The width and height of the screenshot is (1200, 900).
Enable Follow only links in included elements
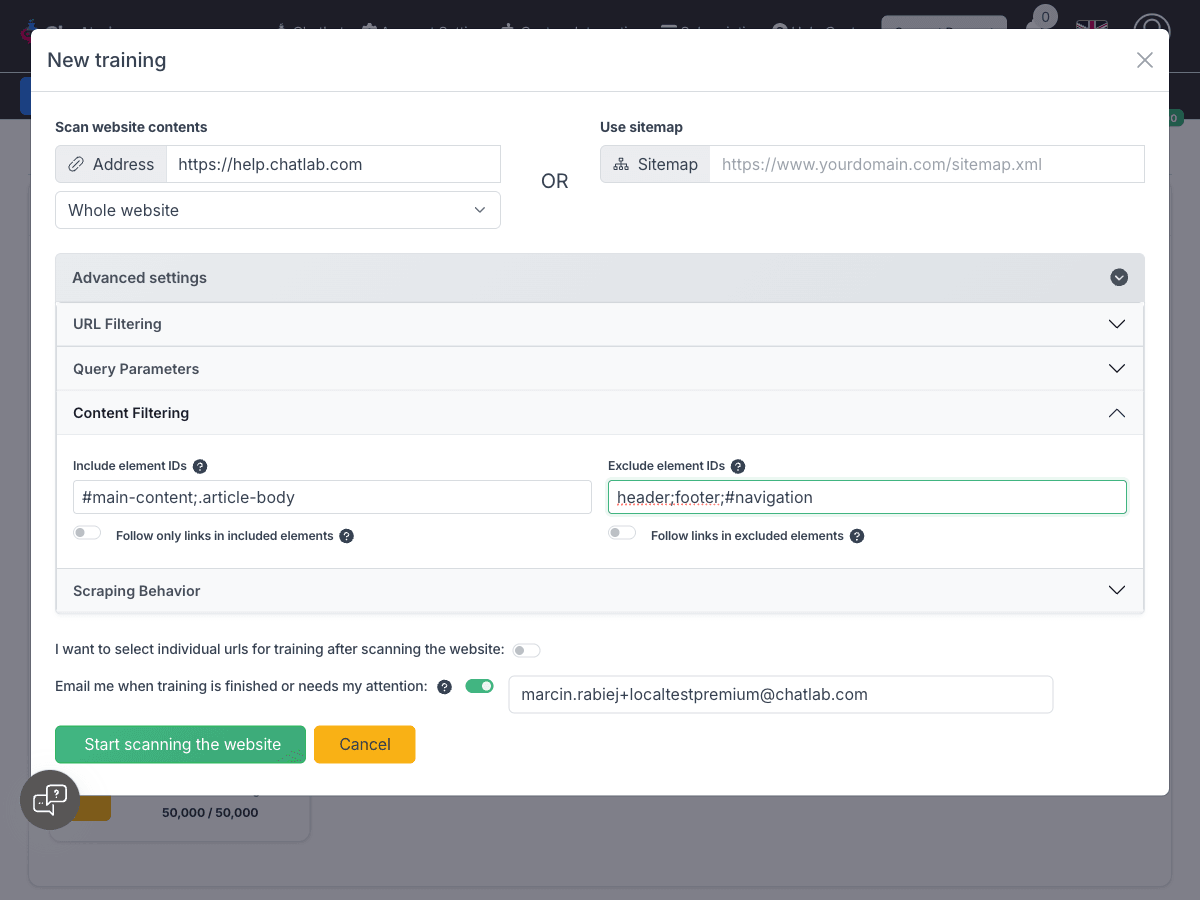click(x=88, y=533)
